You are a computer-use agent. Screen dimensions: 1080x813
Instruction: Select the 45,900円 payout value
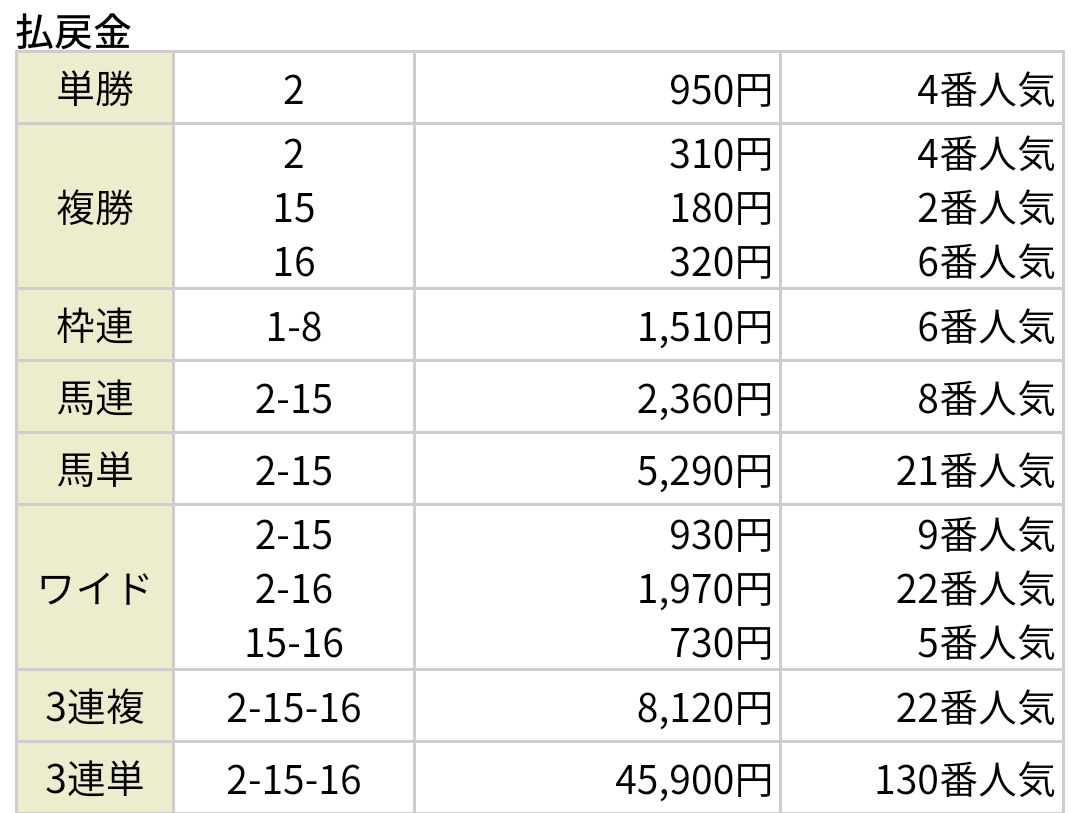coord(694,780)
